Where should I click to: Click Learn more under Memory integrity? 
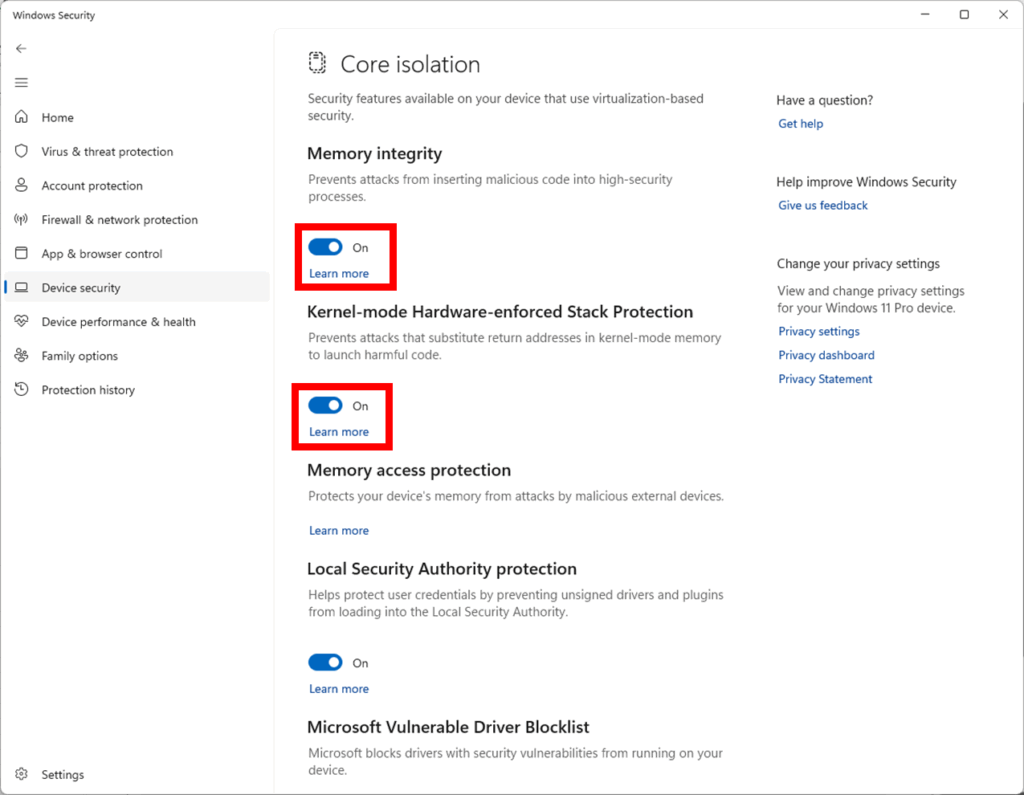click(x=339, y=273)
